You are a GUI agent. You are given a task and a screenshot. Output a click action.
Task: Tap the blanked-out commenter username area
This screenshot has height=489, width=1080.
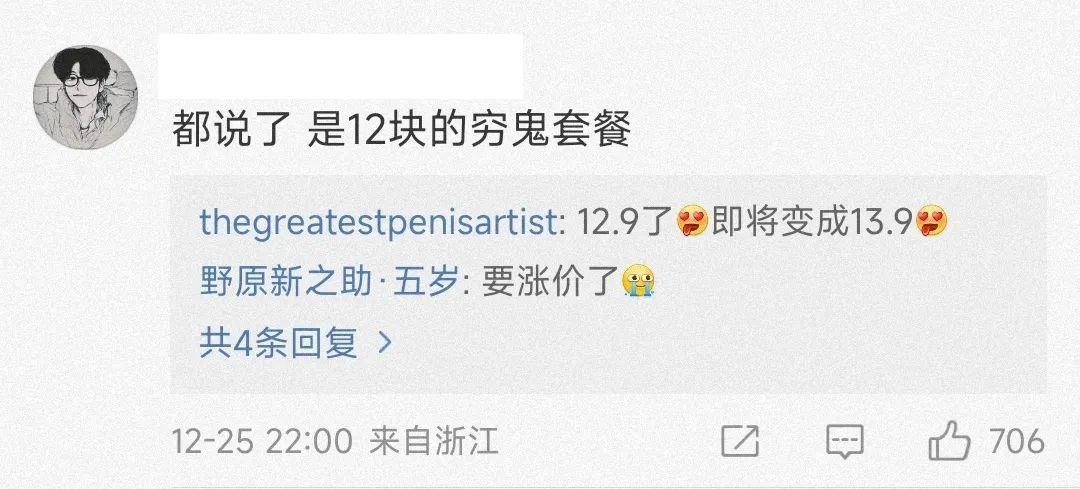coord(340,66)
